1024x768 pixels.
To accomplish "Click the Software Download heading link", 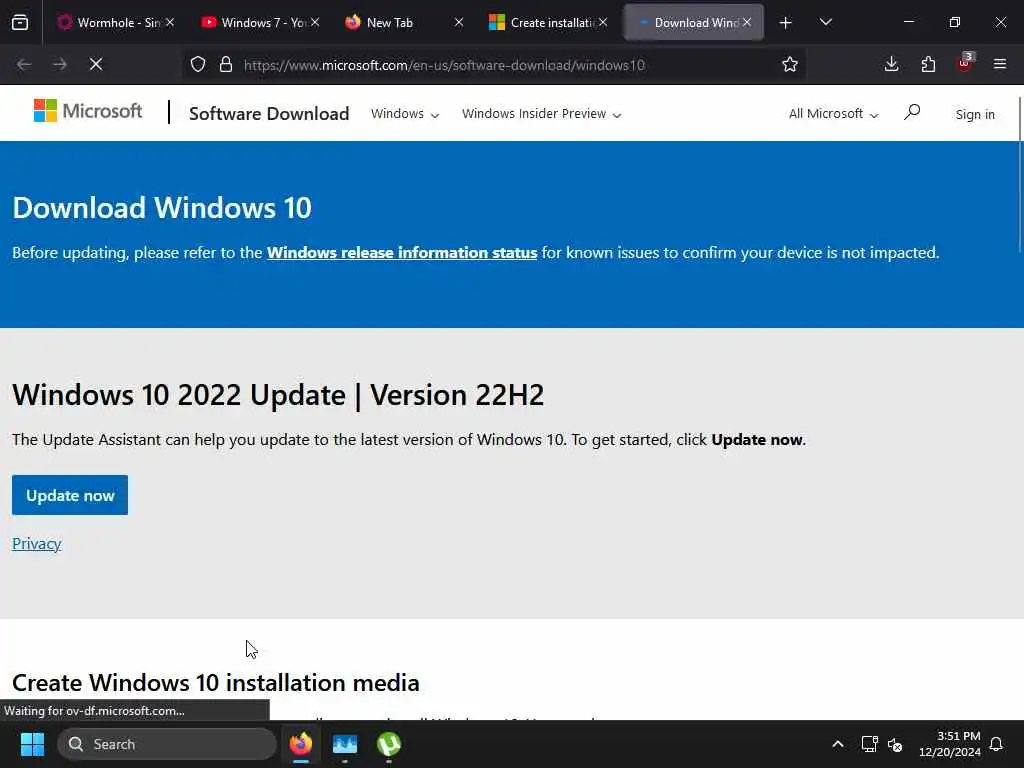I will [269, 114].
